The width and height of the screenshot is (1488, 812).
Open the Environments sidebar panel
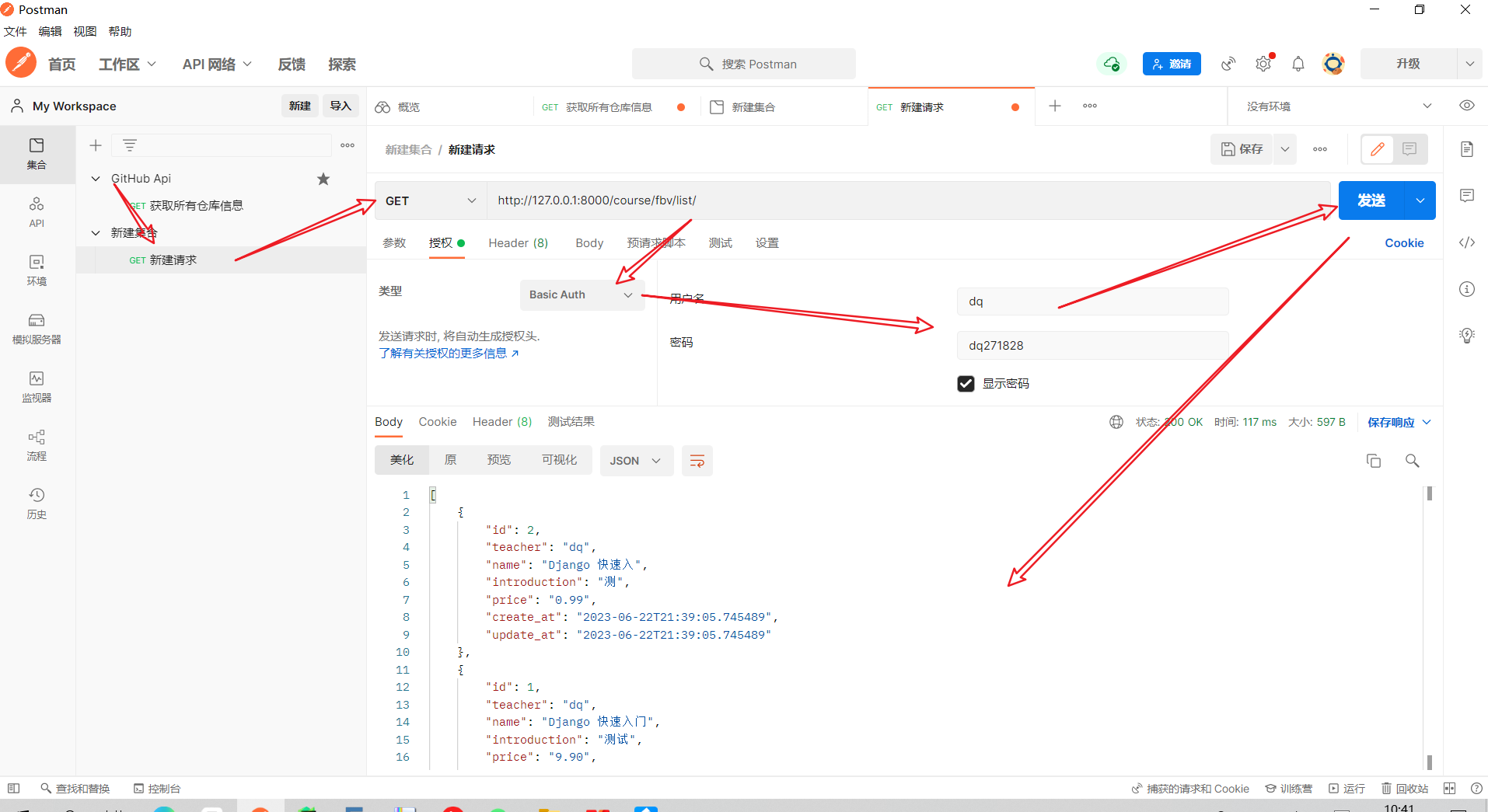37,270
